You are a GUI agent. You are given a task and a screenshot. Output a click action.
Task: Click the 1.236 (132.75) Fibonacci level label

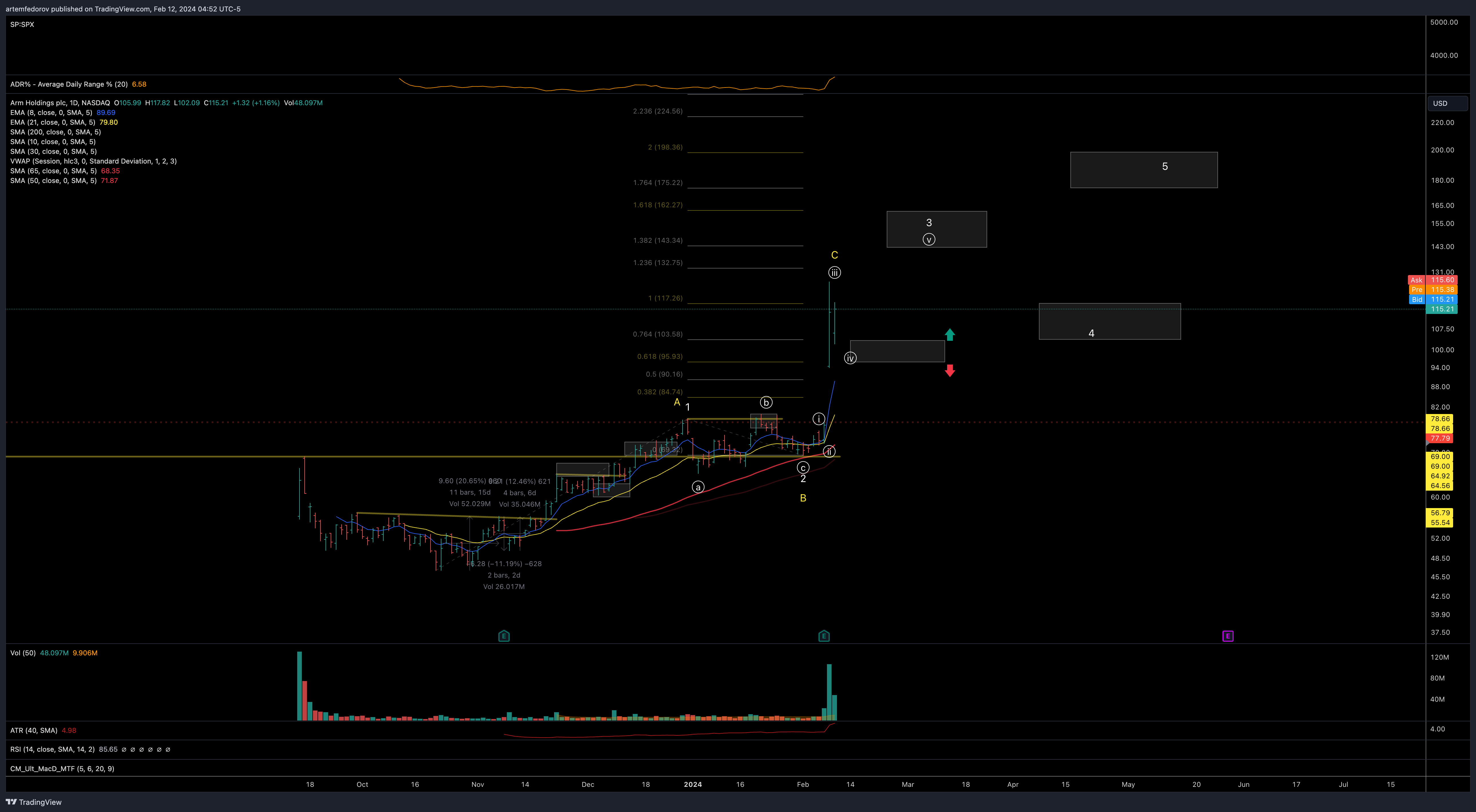(x=658, y=263)
